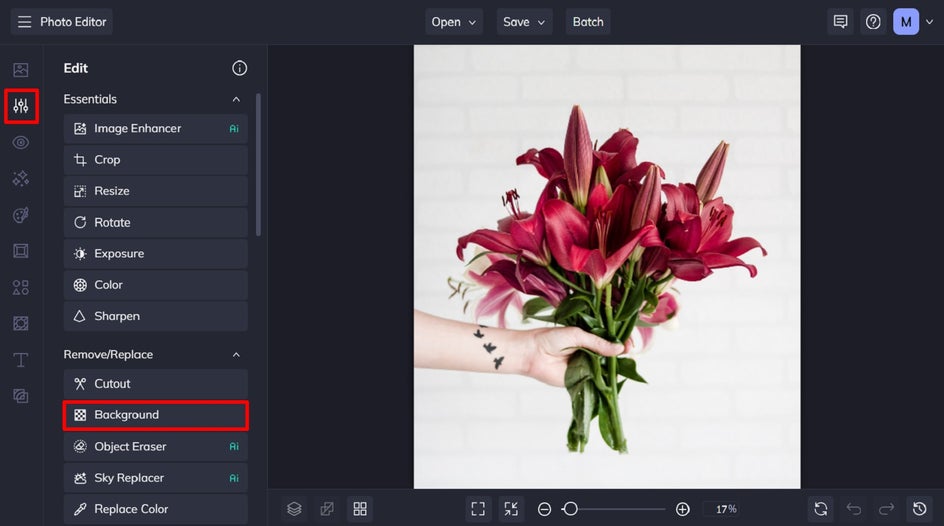Screen dimensions: 944x526
Task: Click the shrink to fit arrows icon
Action: pyautogui.click(x=511, y=509)
